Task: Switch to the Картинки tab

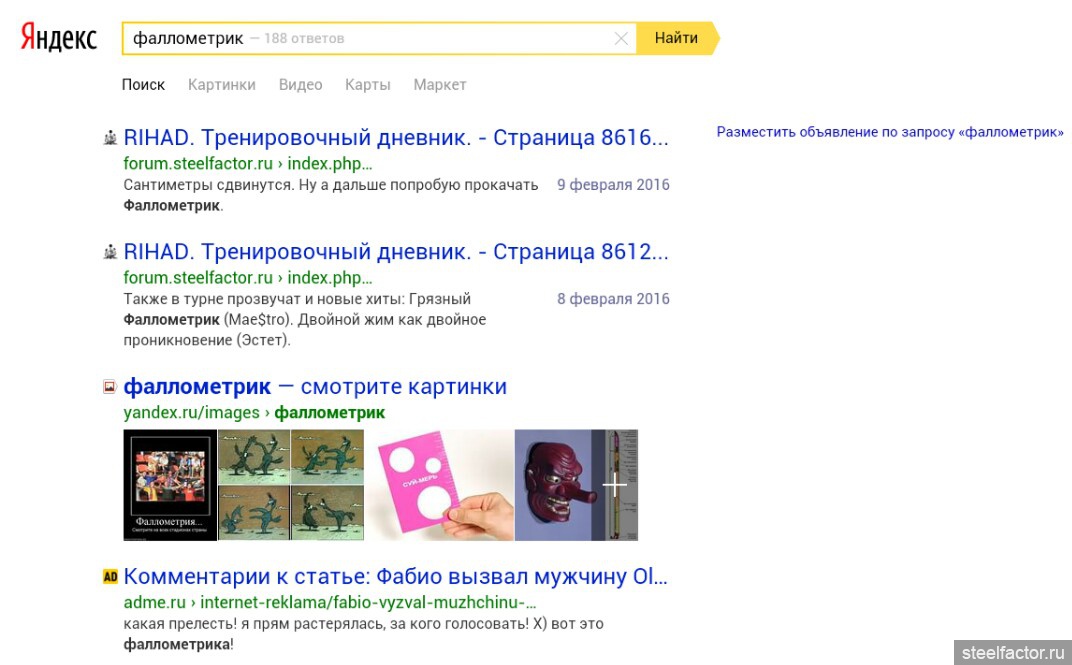Action: pyautogui.click(x=222, y=85)
